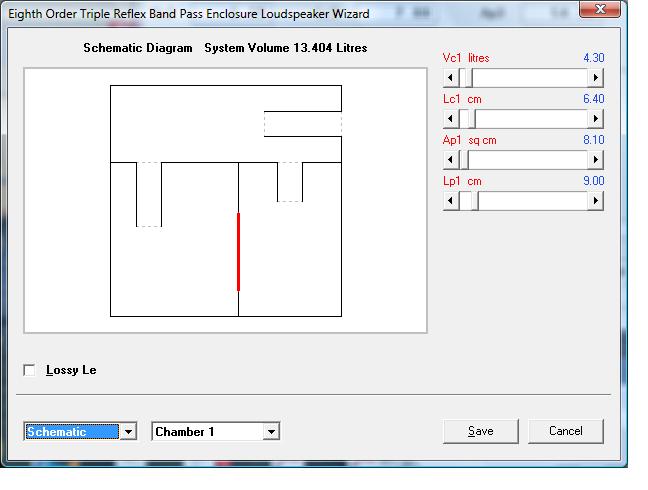
Task: Click the Vc1 slider right arrow
Action: point(596,78)
